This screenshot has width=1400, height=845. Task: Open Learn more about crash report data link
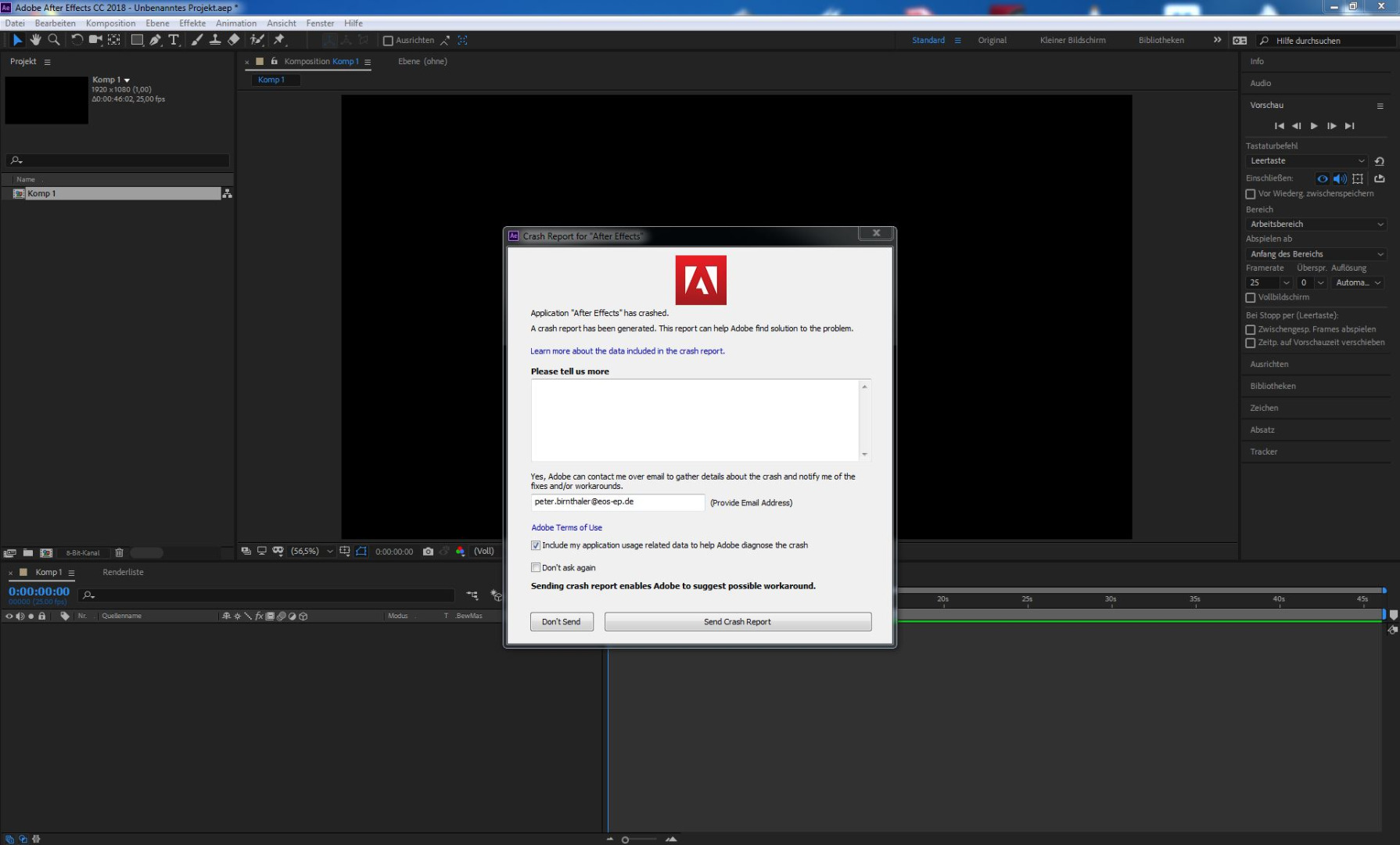(x=627, y=351)
